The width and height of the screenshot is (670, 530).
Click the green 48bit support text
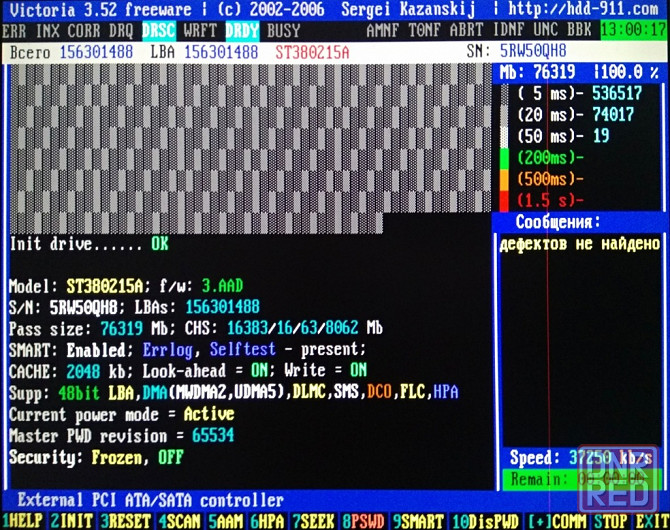click(x=79, y=392)
